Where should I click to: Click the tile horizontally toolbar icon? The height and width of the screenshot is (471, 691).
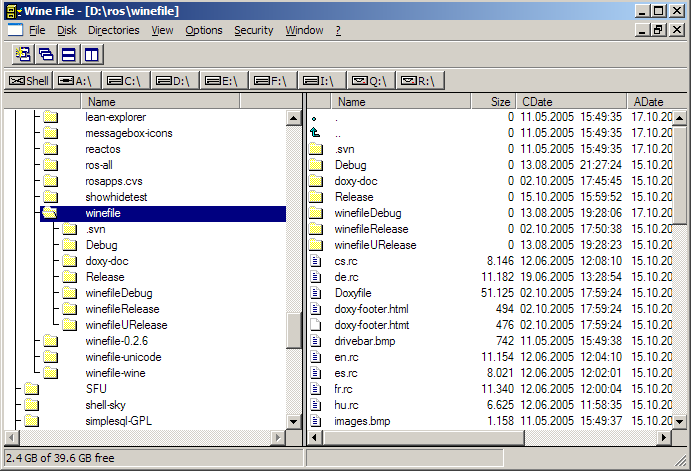coord(69,55)
